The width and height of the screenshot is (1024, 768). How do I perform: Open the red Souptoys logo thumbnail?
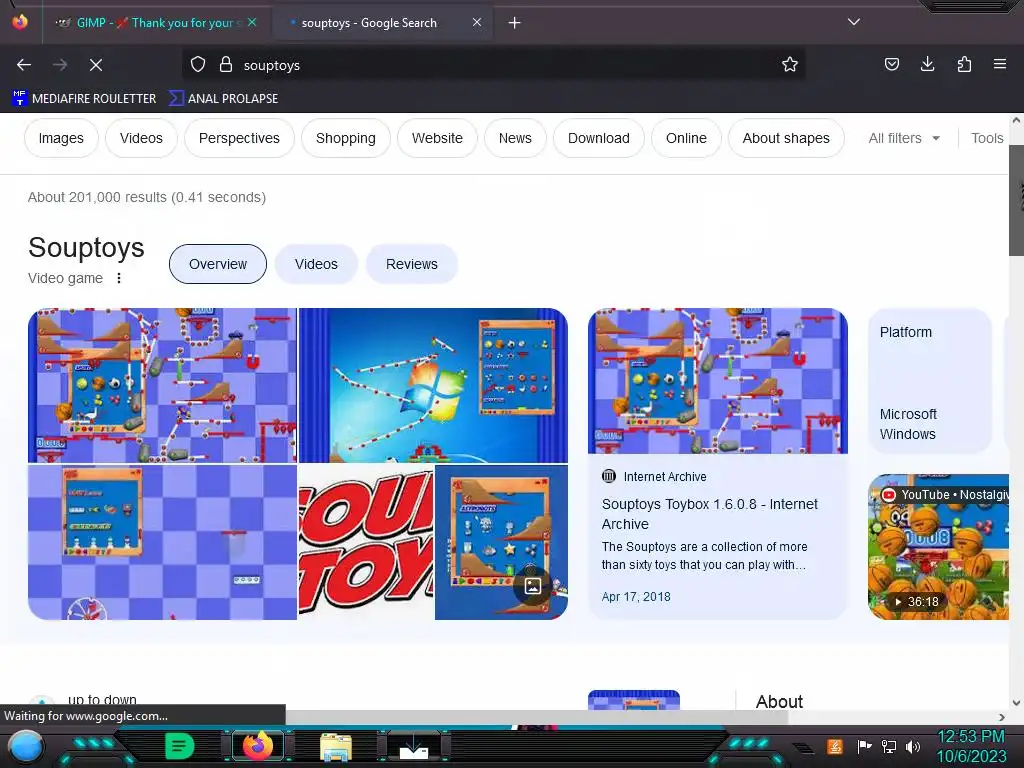(x=366, y=542)
